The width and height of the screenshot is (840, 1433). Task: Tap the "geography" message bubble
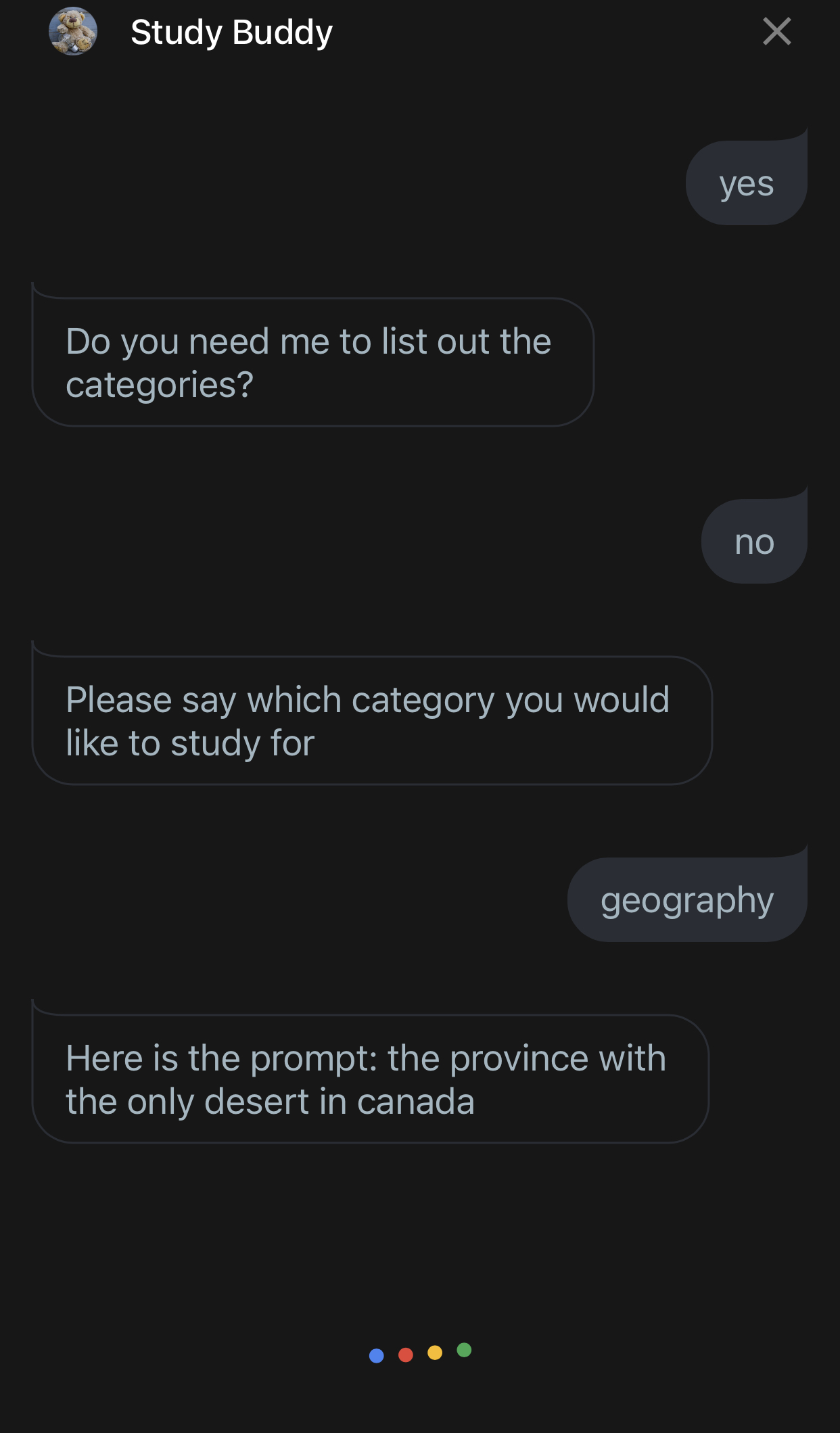(686, 900)
